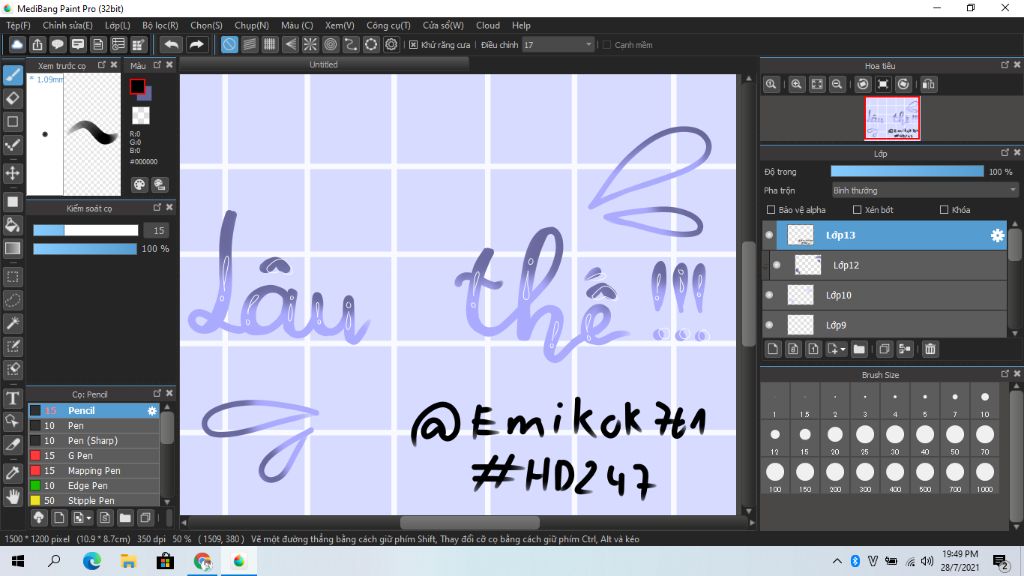Switch to the Untitled canvas tab
The image size is (1024, 576).
point(324,65)
